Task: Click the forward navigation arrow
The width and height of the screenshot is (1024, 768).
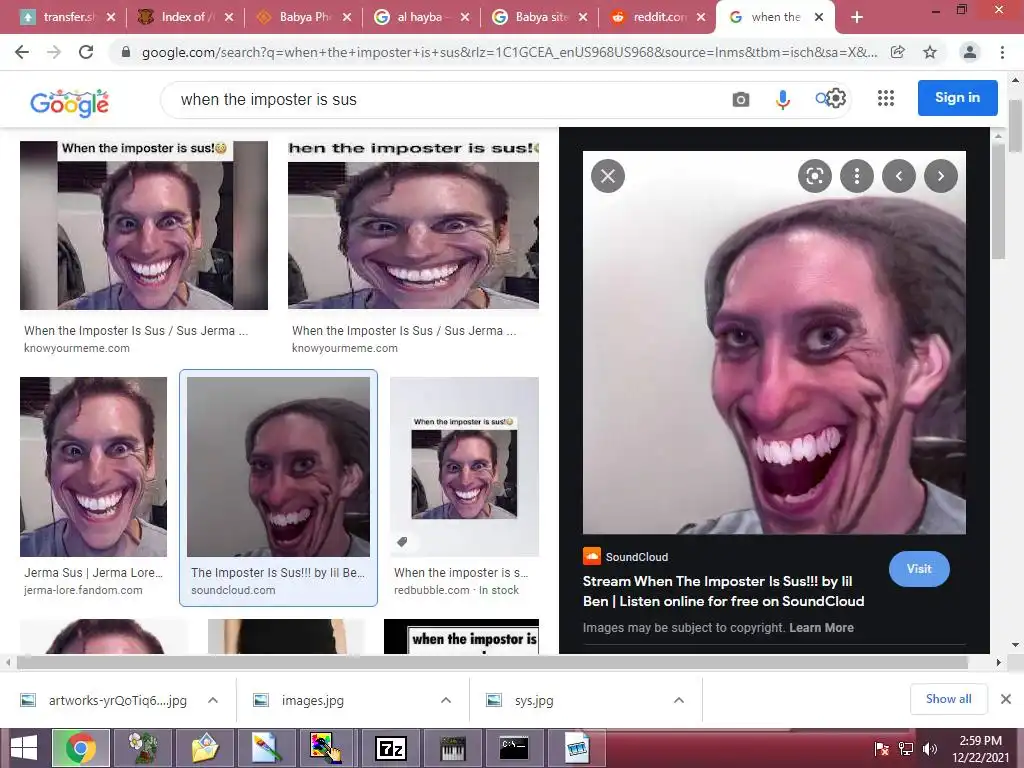Action: (x=54, y=52)
